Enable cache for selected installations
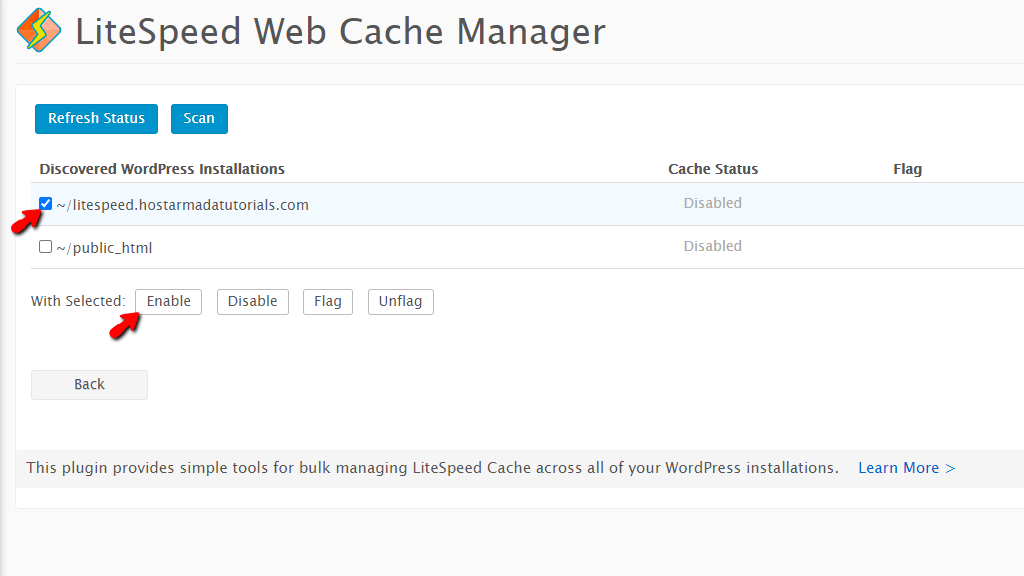Image resolution: width=1024 pixels, height=576 pixels. tap(168, 302)
